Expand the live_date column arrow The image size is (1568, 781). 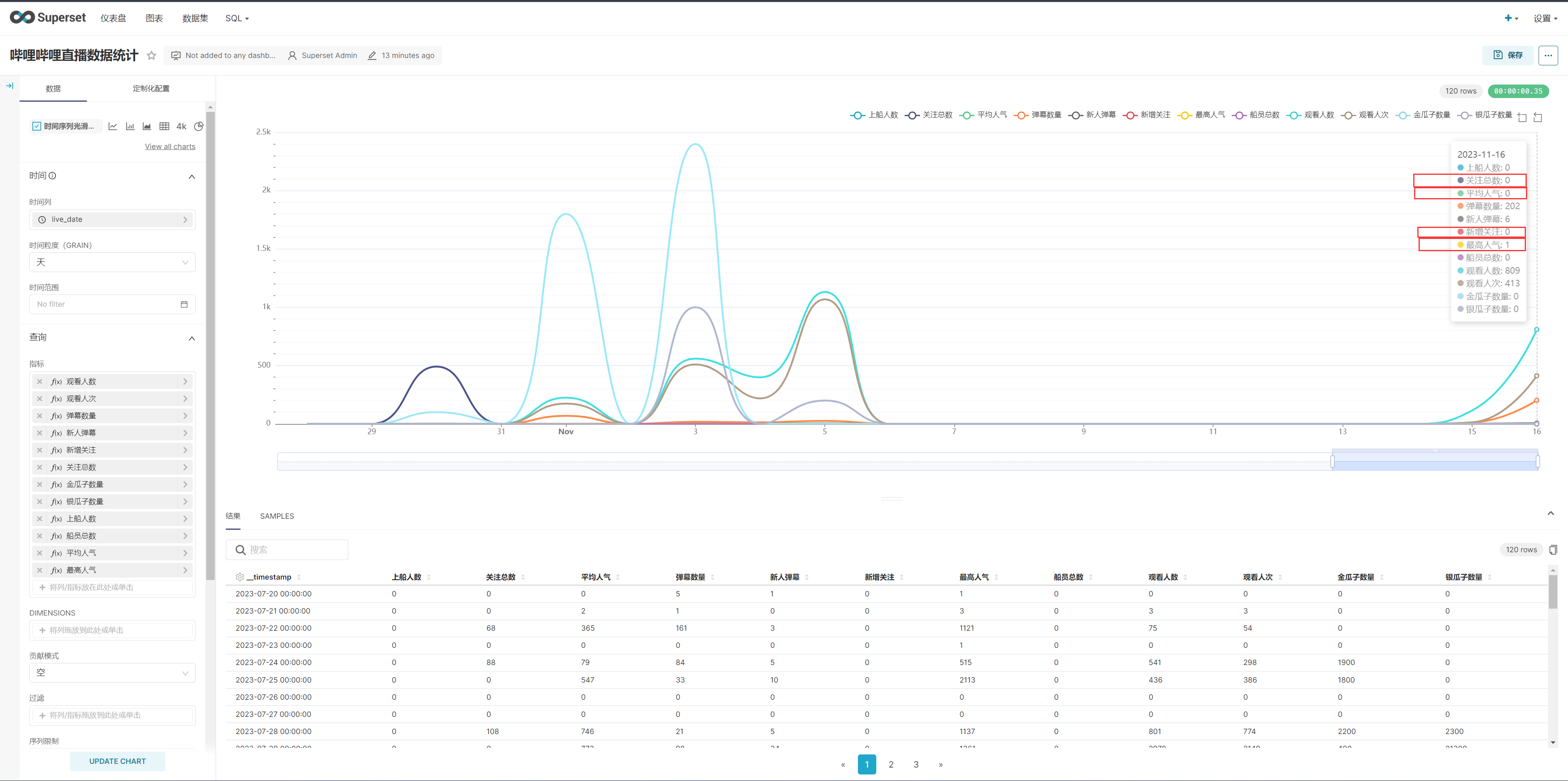coord(185,219)
